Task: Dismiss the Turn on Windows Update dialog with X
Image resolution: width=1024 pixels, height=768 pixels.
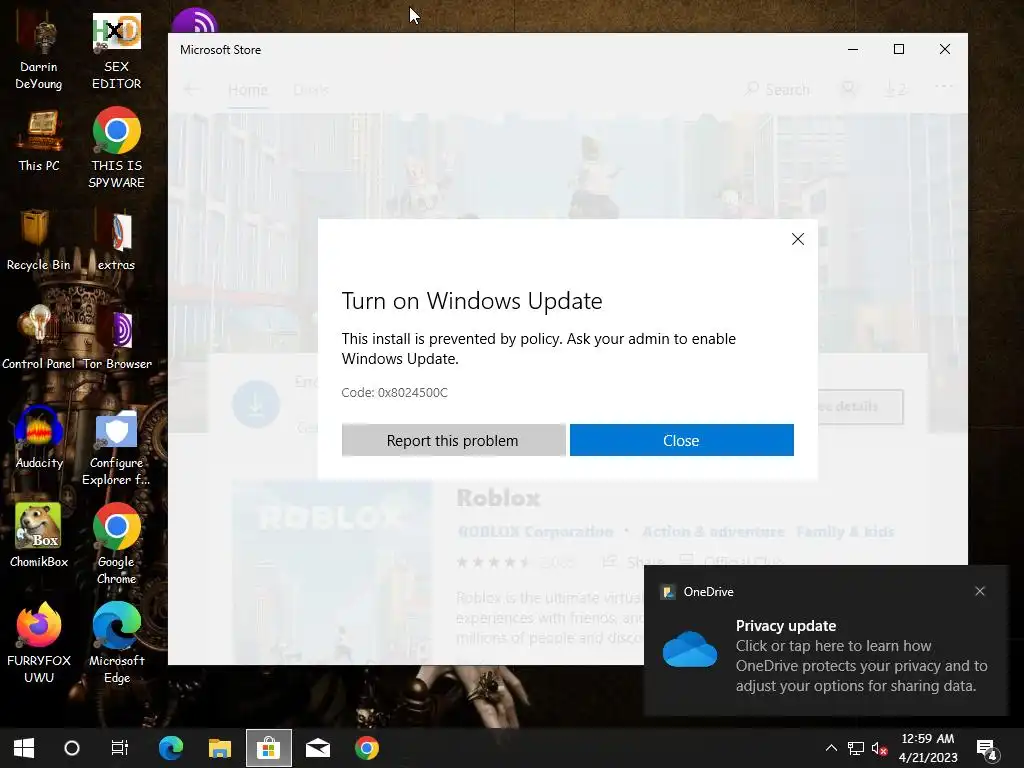Action: 797,239
